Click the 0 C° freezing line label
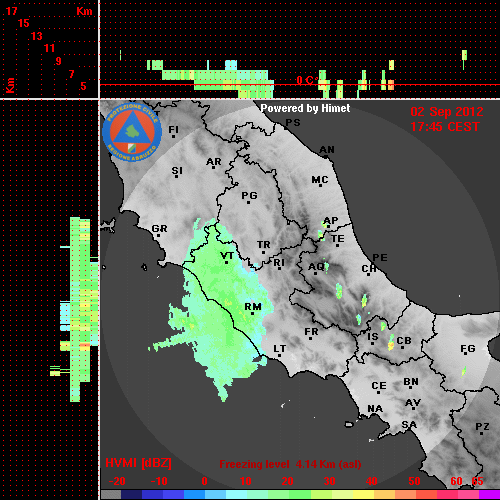 click(307, 80)
